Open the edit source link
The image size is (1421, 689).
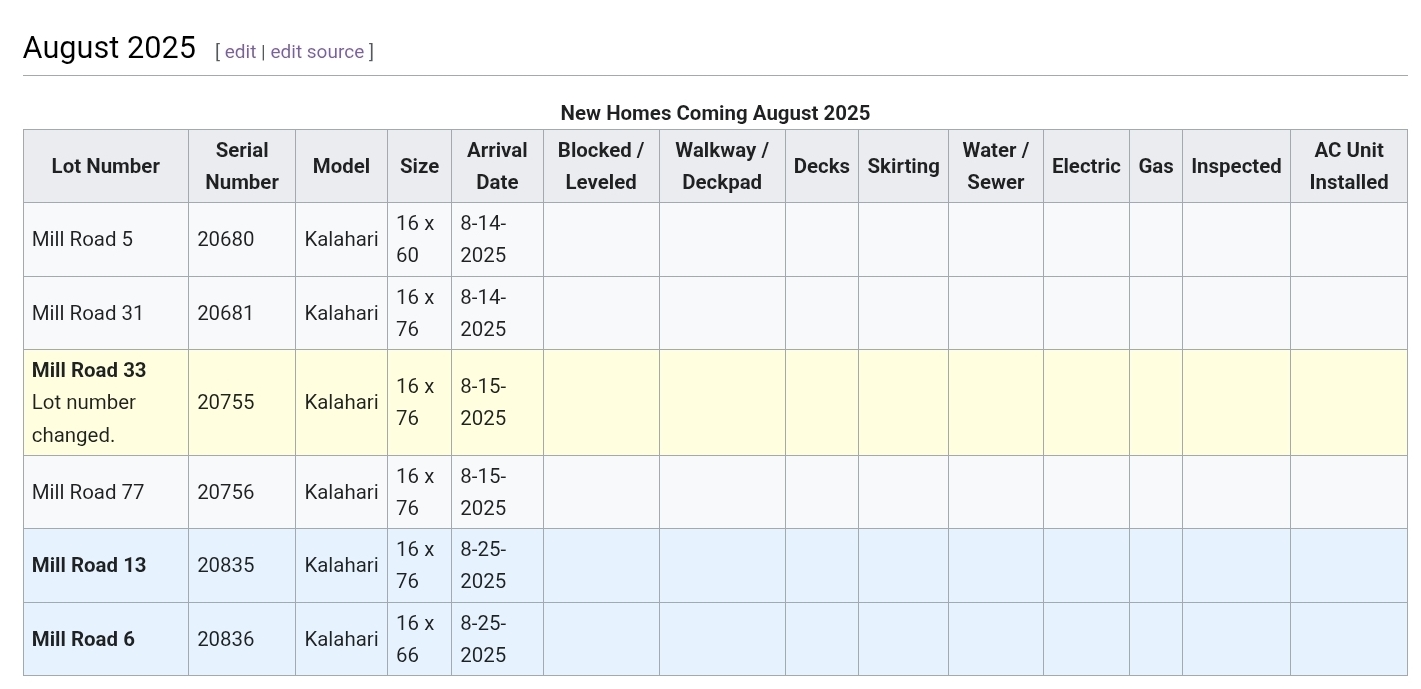coord(317,52)
